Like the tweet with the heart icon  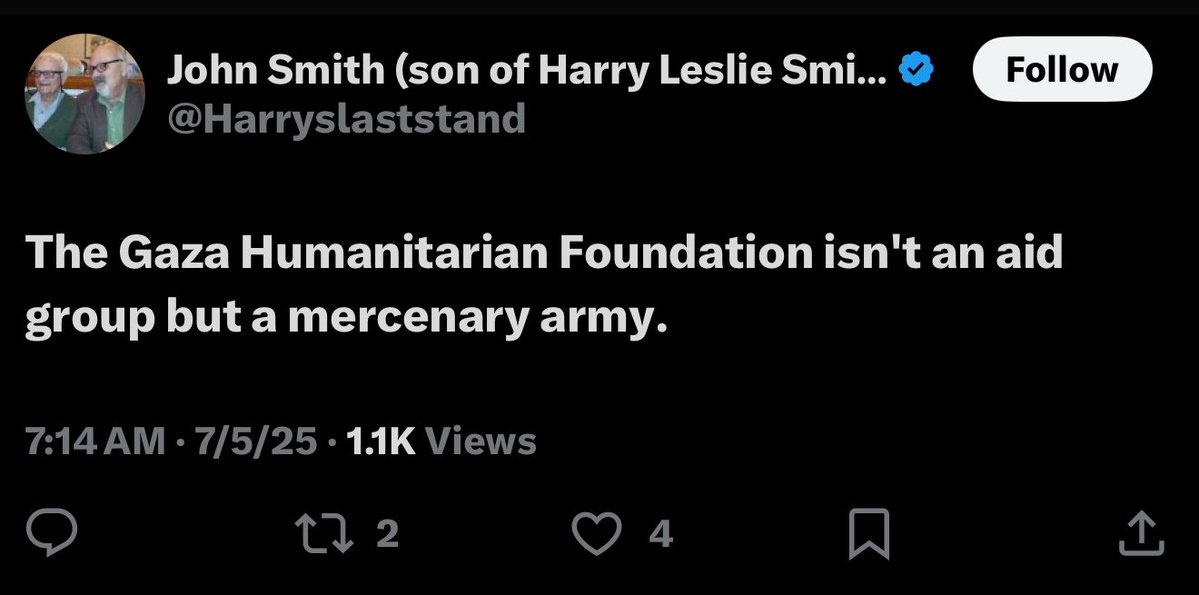click(x=597, y=535)
